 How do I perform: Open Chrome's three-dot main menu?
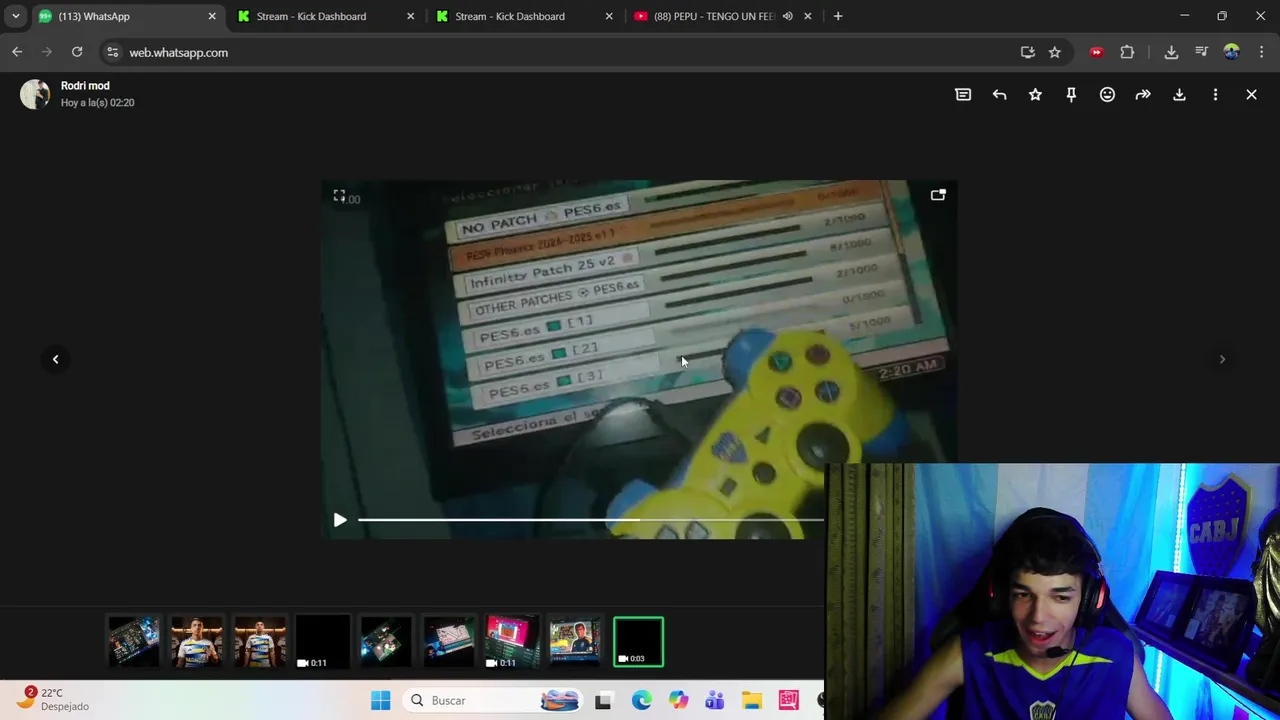coord(1261,52)
